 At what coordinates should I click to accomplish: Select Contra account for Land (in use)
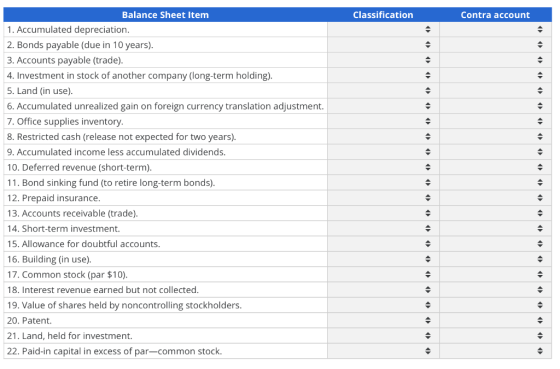tap(495, 91)
